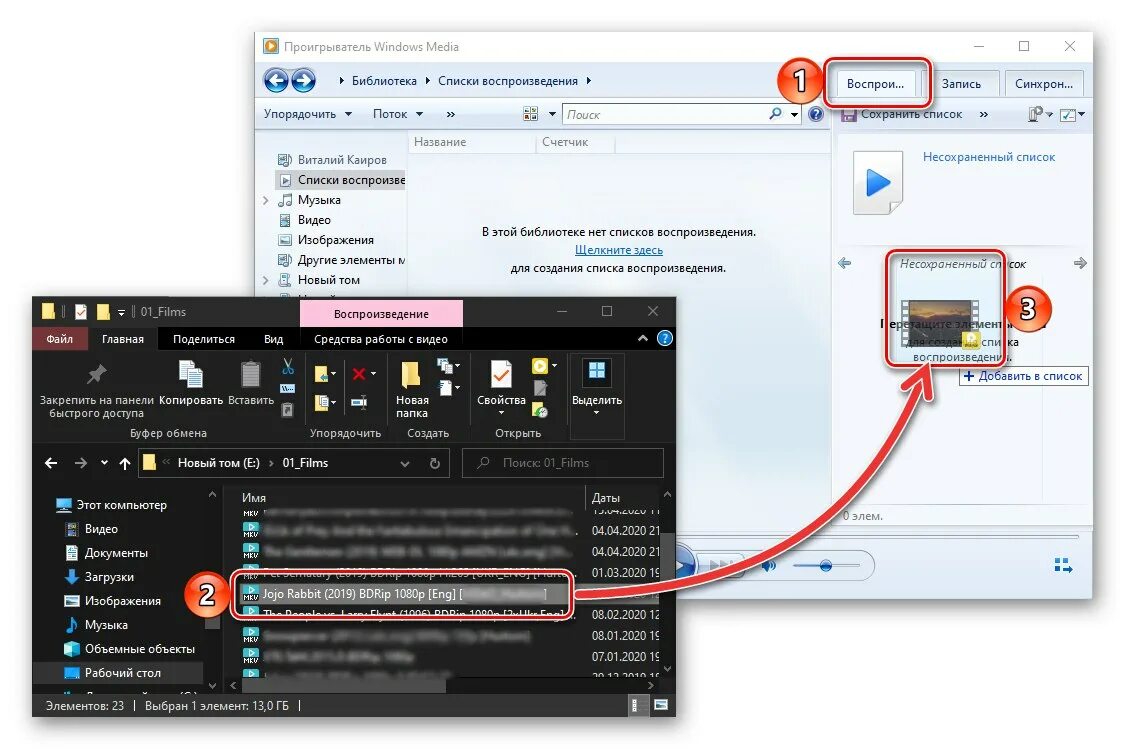1125x749 pixels.
Task: Collapse the Explorer ribbon chevron
Action: [x=643, y=339]
